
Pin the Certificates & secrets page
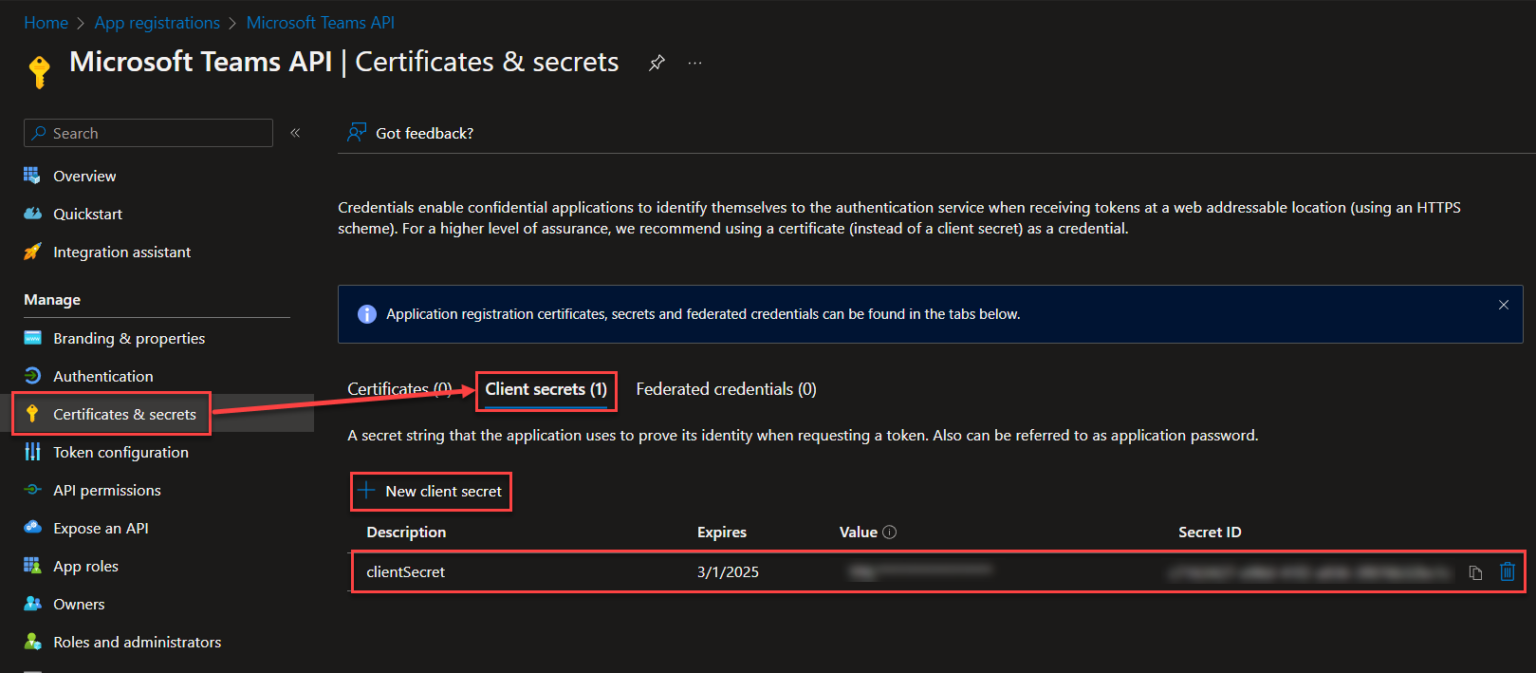(x=656, y=61)
